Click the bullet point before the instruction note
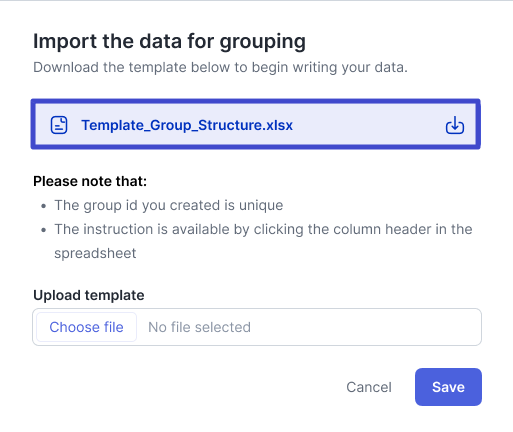The width and height of the screenshot is (513, 432). tap(44, 230)
